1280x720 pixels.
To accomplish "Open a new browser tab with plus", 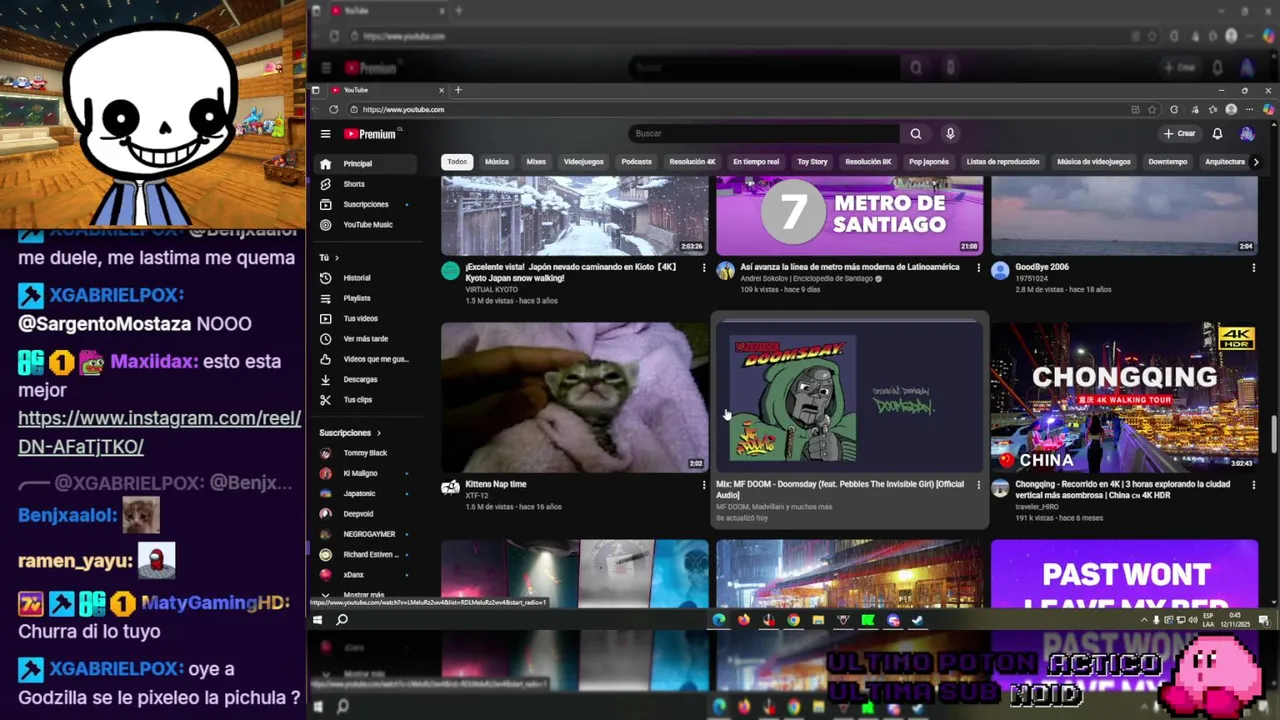I will (x=458, y=90).
